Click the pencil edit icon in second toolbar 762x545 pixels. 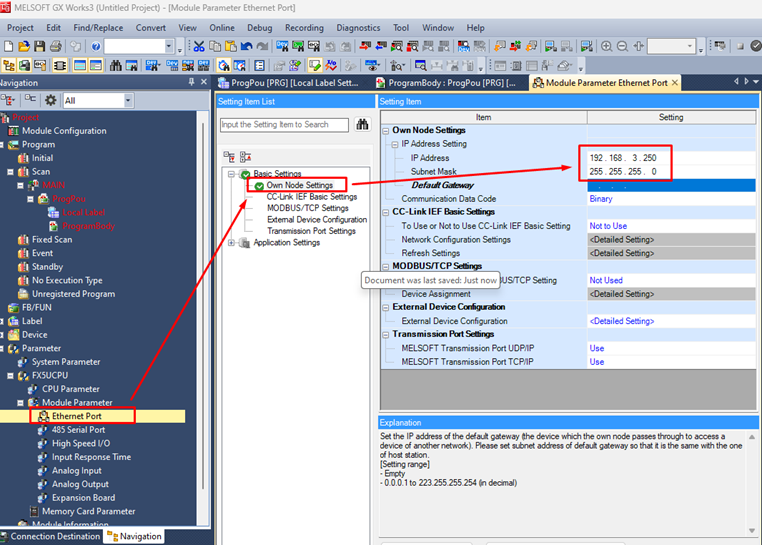pos(314,65)
